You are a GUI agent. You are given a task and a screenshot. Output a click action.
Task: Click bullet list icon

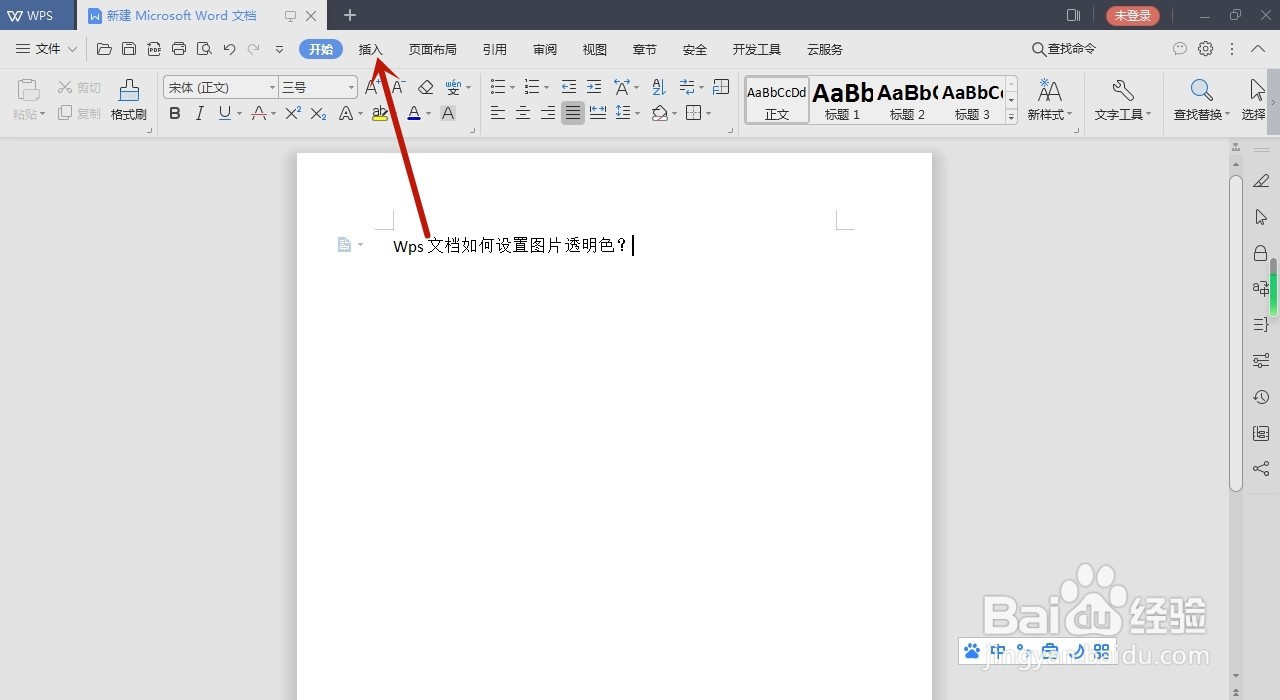497,88
